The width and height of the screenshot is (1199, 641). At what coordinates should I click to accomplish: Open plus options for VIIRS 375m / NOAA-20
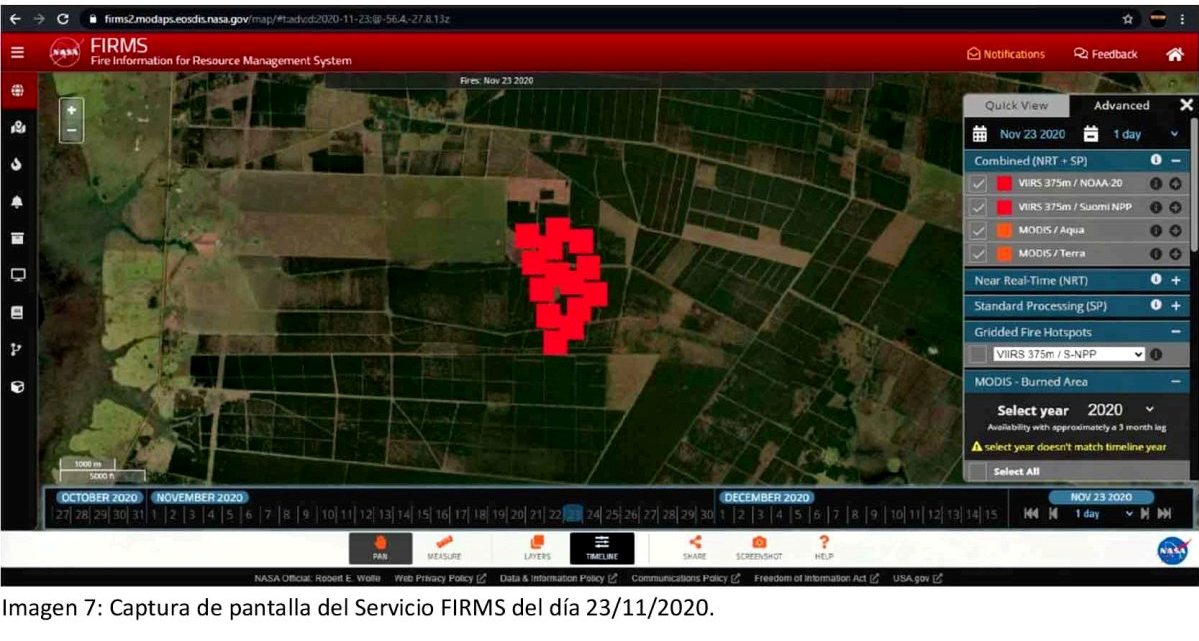pyautogui.click(x=1175, y=184)
